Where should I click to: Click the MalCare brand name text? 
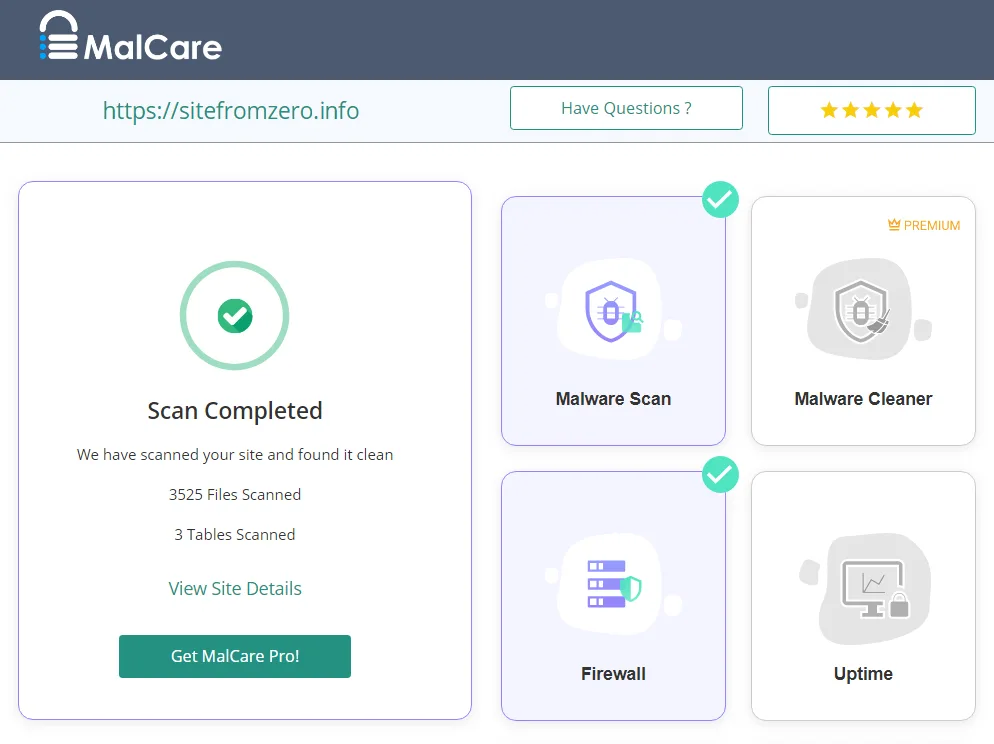153,46
